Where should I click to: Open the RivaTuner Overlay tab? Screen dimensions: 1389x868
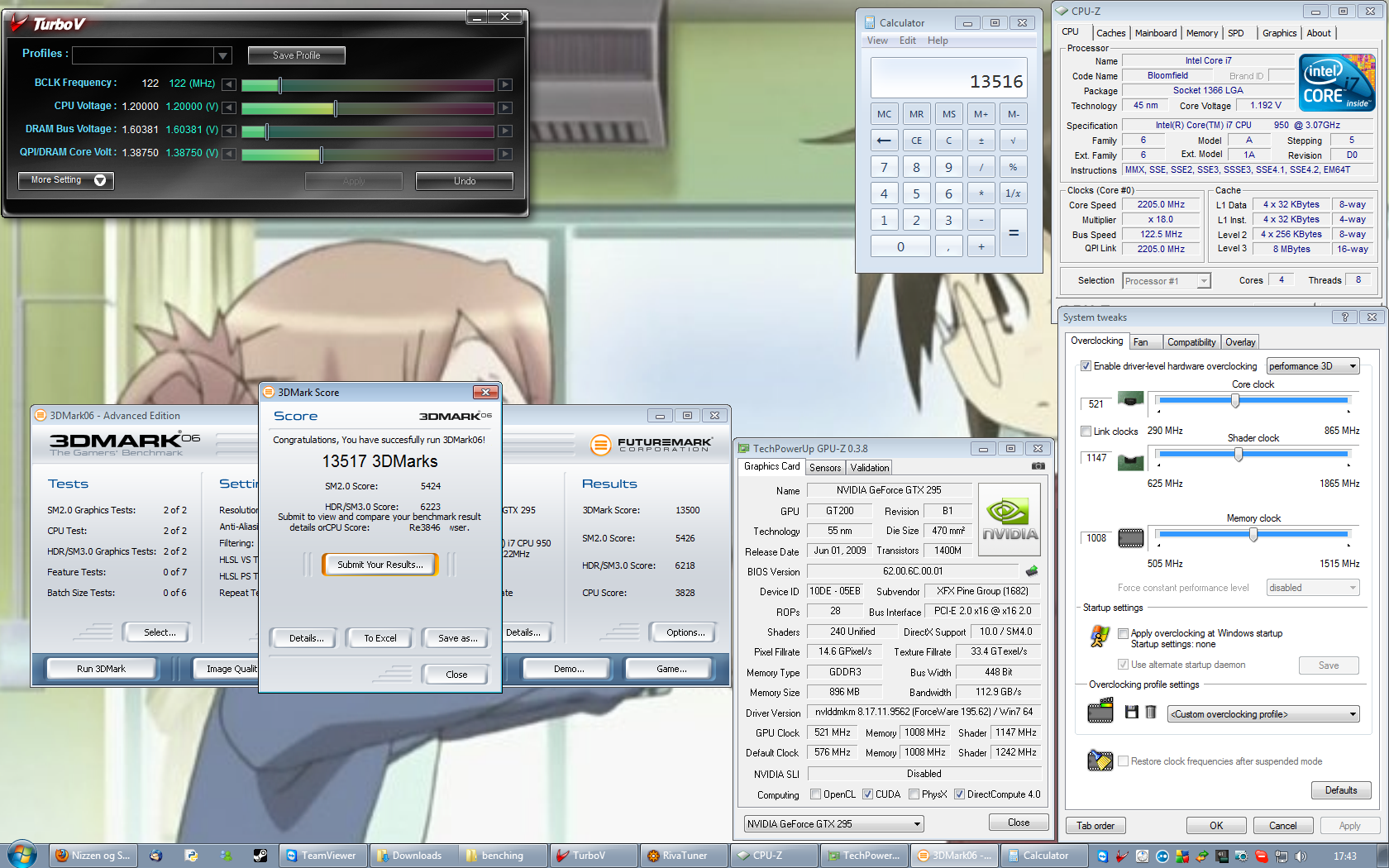tap(1240, 342)
